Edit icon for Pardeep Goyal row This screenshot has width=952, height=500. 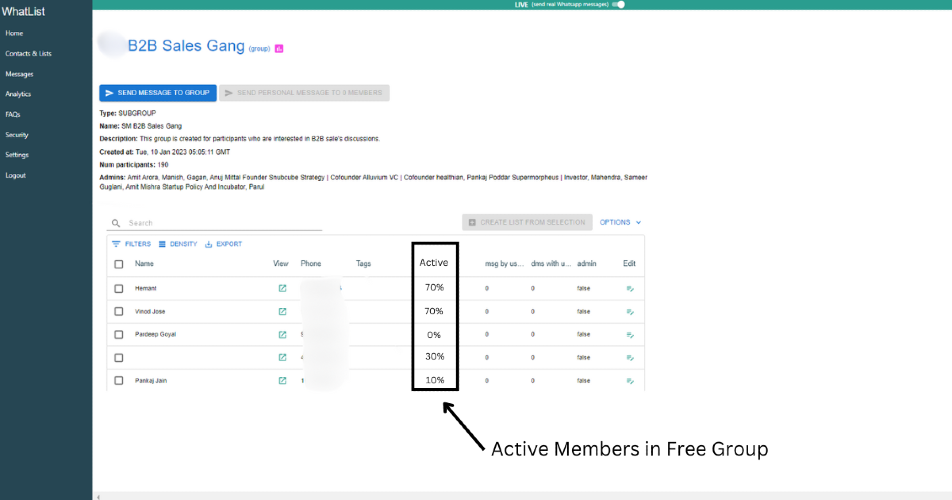tap(630, 335)
